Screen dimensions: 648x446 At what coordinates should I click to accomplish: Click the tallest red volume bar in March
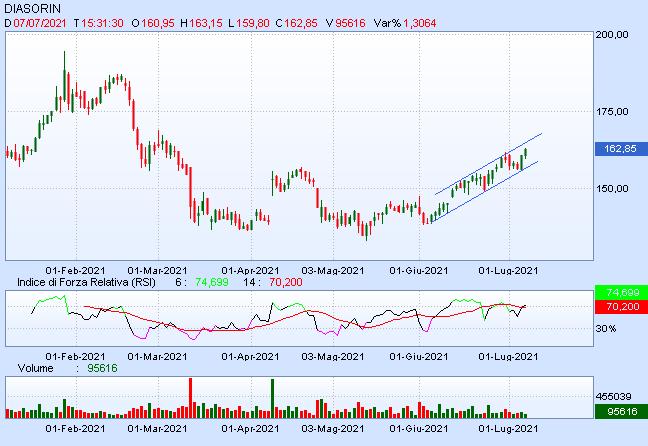point(191,398)
